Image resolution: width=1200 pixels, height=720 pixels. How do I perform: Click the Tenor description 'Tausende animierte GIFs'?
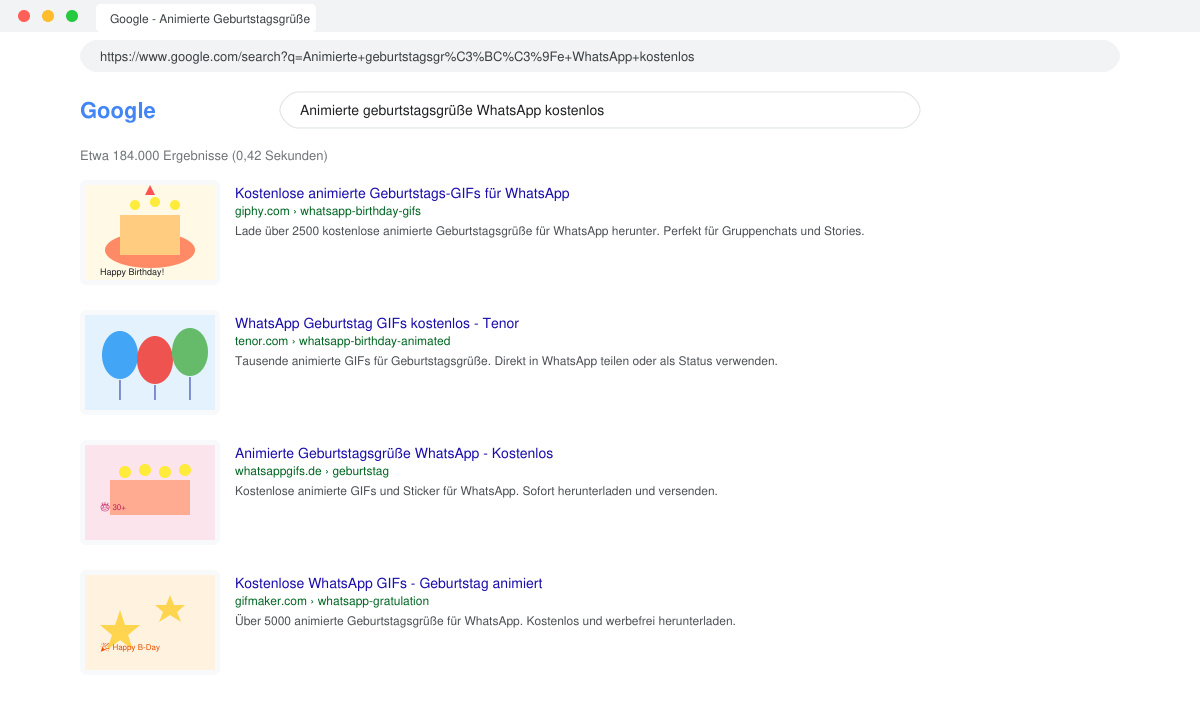[506, 361]
